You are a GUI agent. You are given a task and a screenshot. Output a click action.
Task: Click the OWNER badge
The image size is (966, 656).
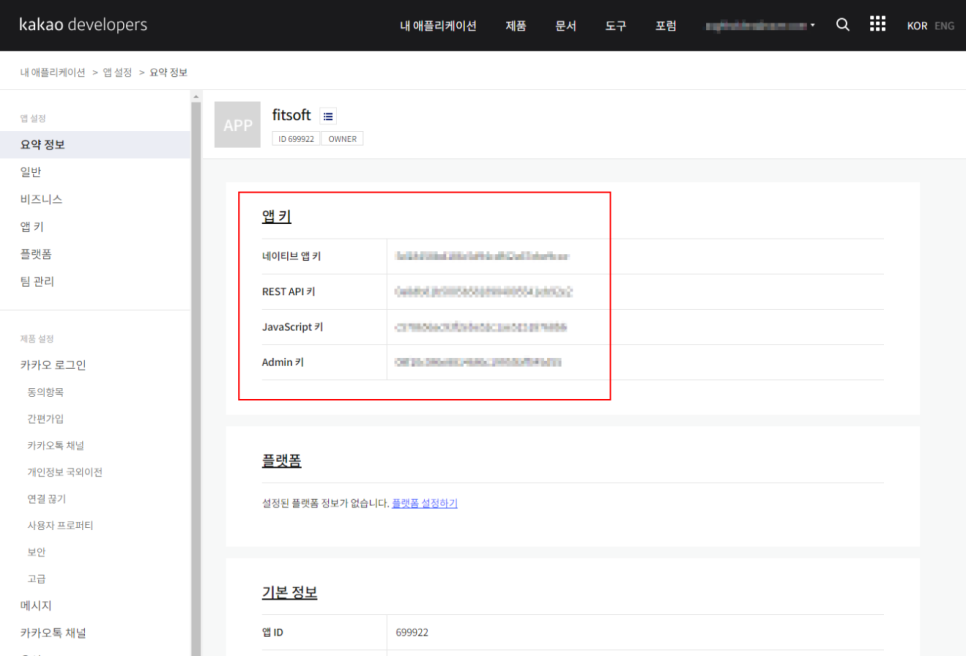click(343, 139)
